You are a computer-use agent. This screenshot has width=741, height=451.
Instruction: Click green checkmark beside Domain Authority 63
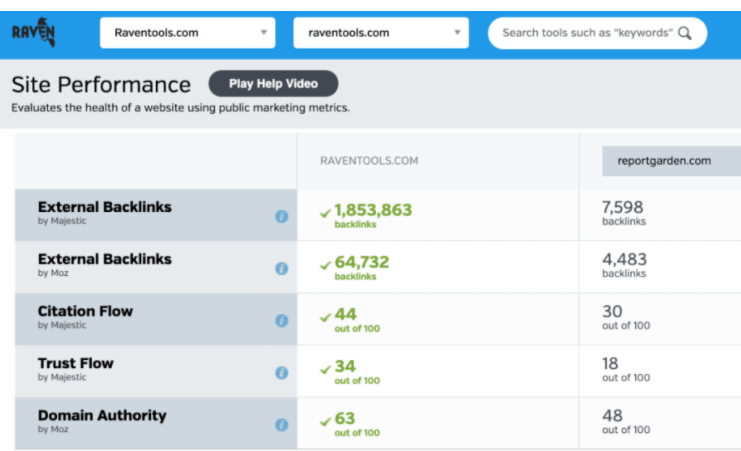point(325,420)
